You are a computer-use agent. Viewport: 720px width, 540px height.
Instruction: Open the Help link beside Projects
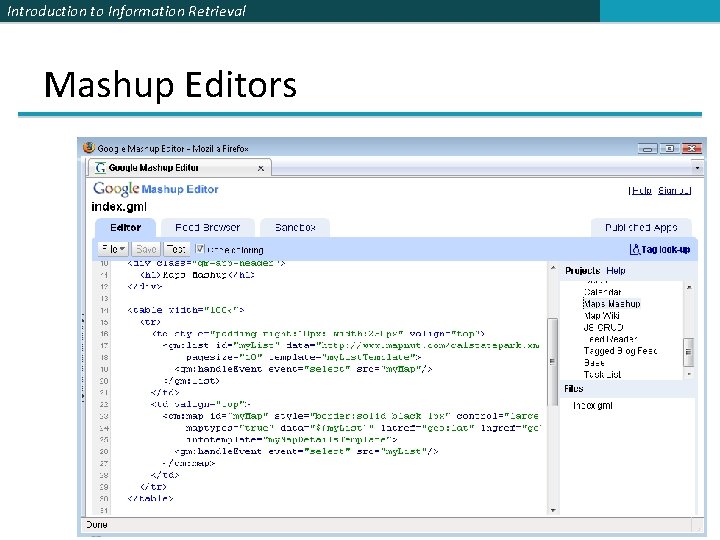click(615, 270)
